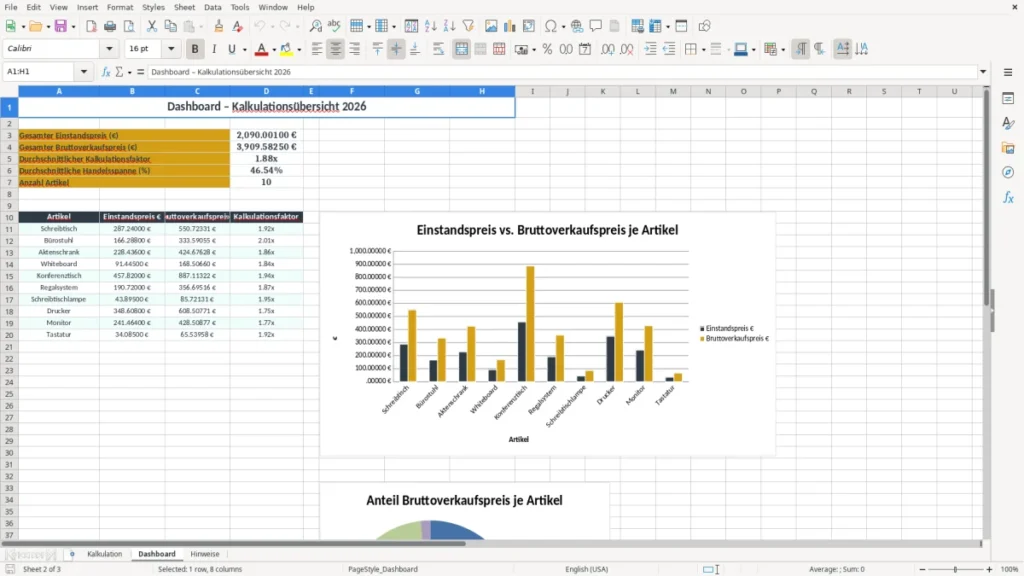The image size is (1024, 576).
Task: Cut selection with scissors icon
Action: coord(152,26)
